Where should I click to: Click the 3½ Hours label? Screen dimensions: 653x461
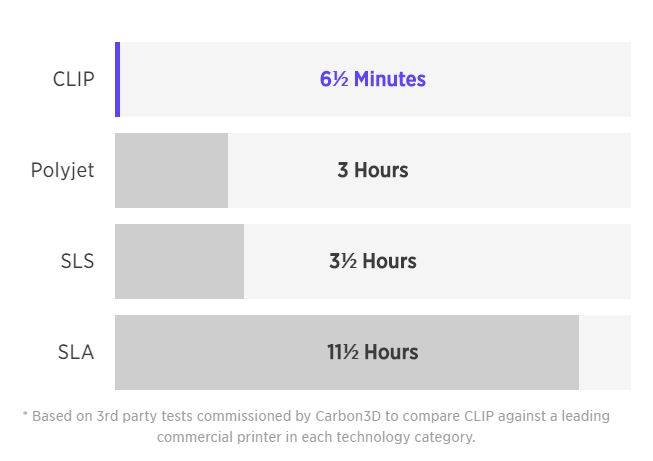(373, 261)
